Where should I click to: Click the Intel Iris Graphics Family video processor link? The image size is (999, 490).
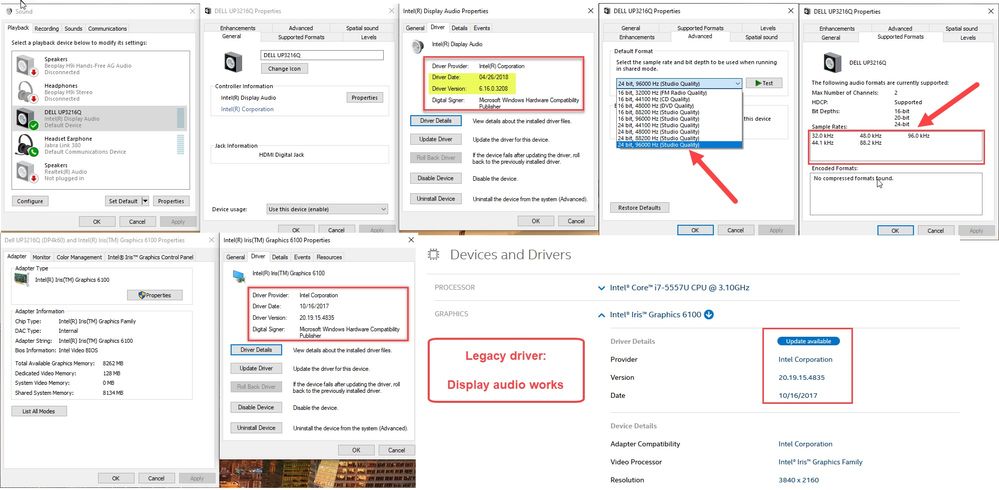(x=821, y=462)
